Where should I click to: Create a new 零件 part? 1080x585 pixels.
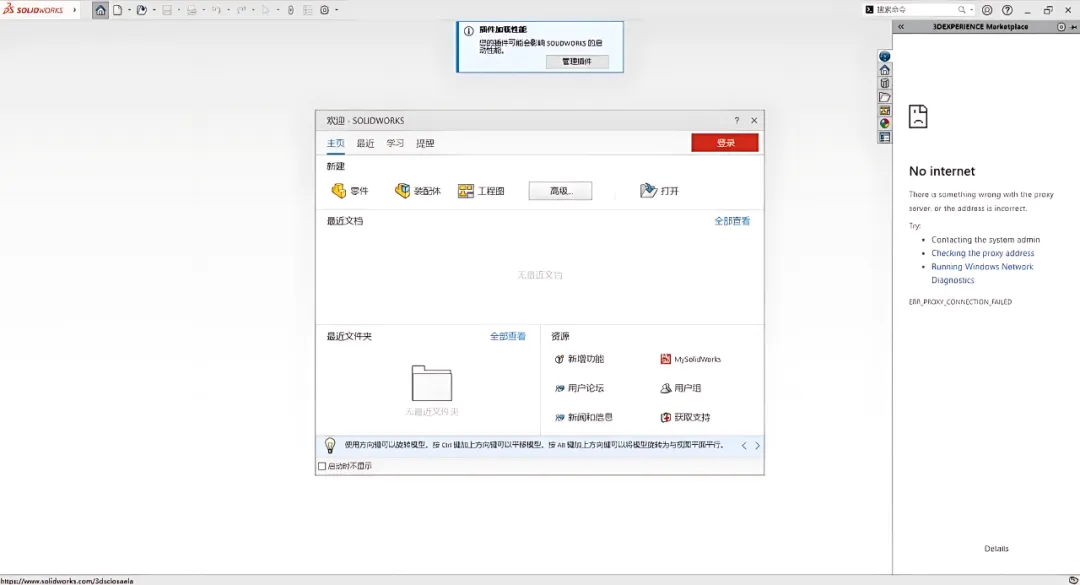coord(350,191)
